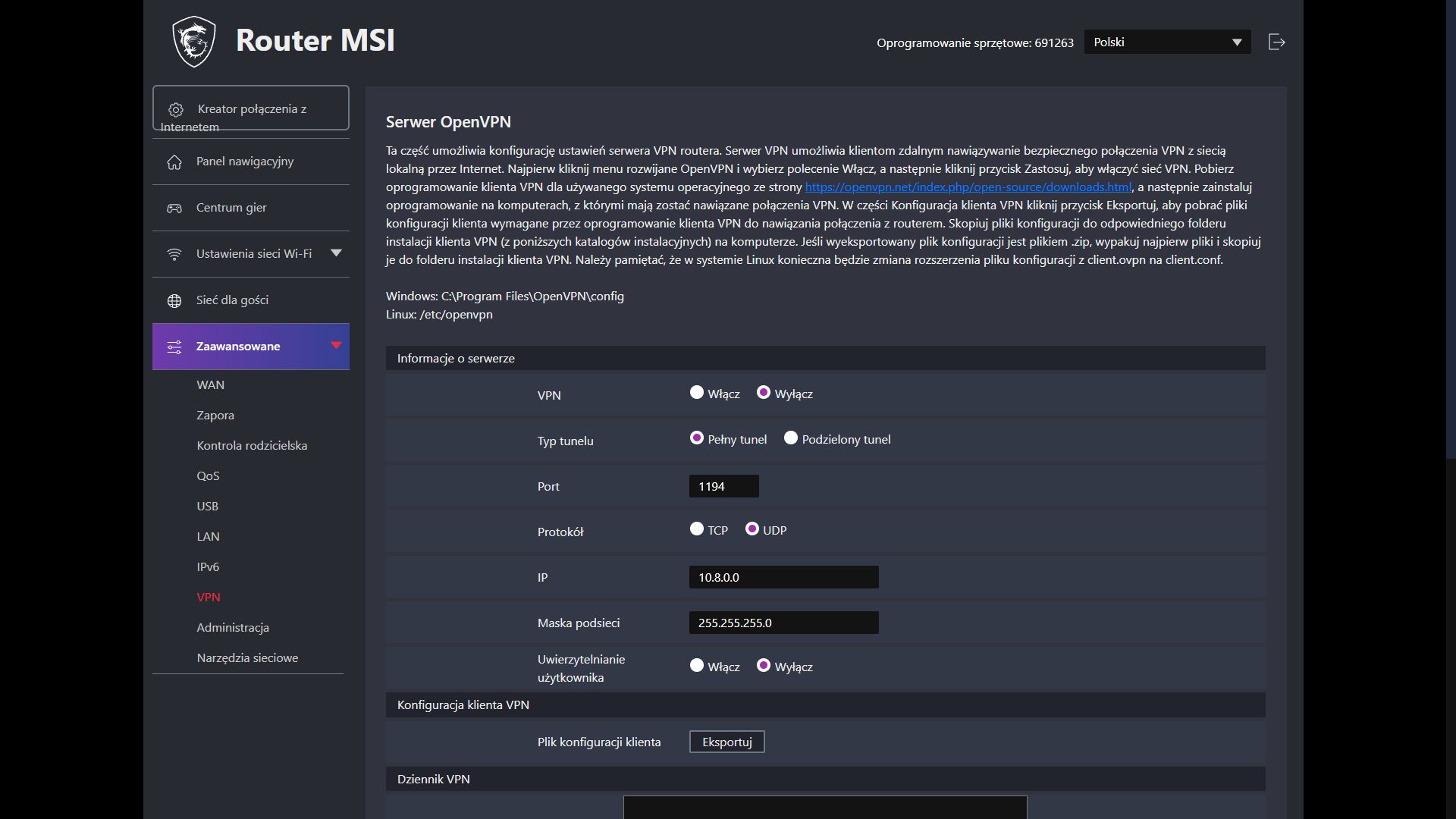1456x819 pixels.
Task: Click the Router MSI title text
Action: [x=315, y=40]
